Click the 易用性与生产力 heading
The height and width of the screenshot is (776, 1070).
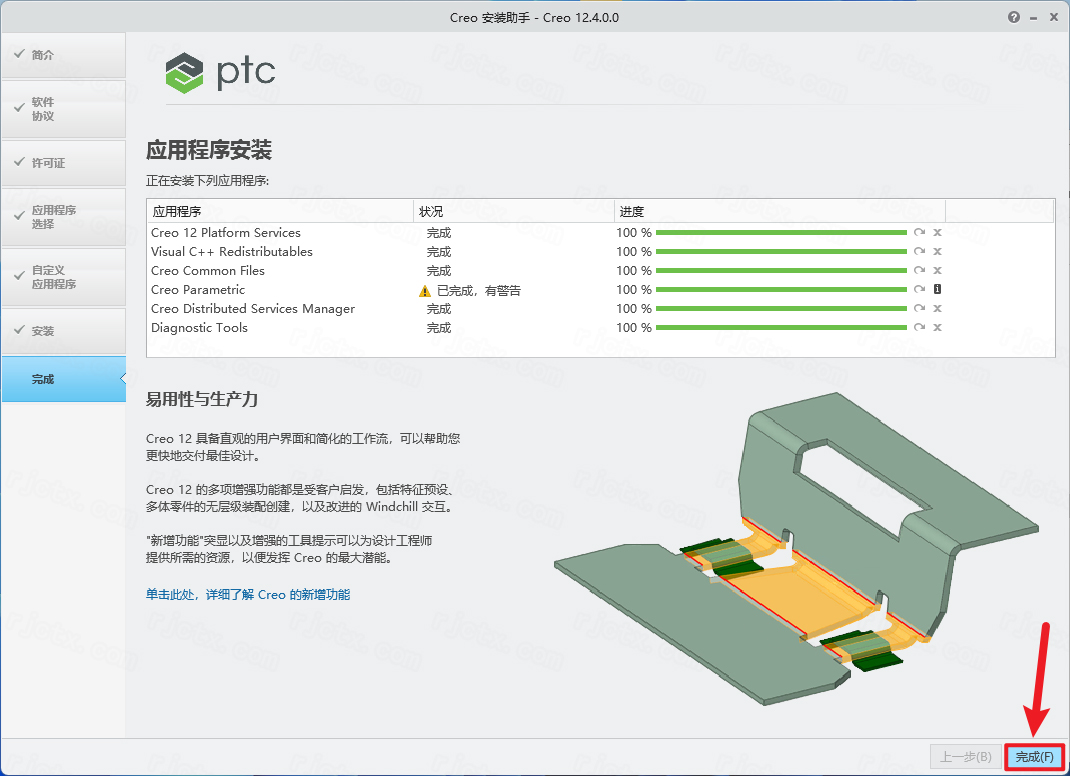202,399
